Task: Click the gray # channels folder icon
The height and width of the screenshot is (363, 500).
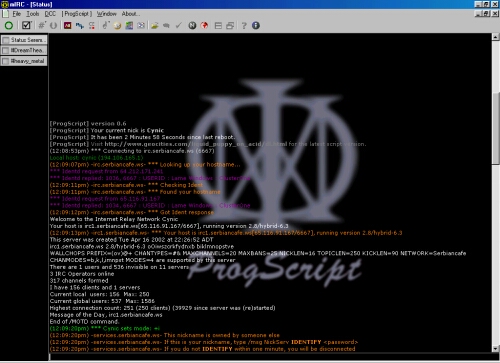Action: tap(42, 25)
